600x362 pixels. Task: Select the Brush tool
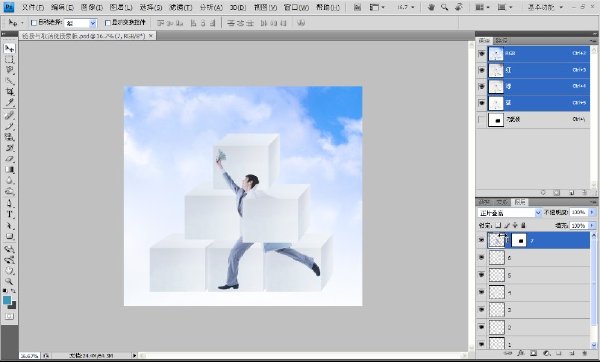pyautogui.click(x=10, y=126)
